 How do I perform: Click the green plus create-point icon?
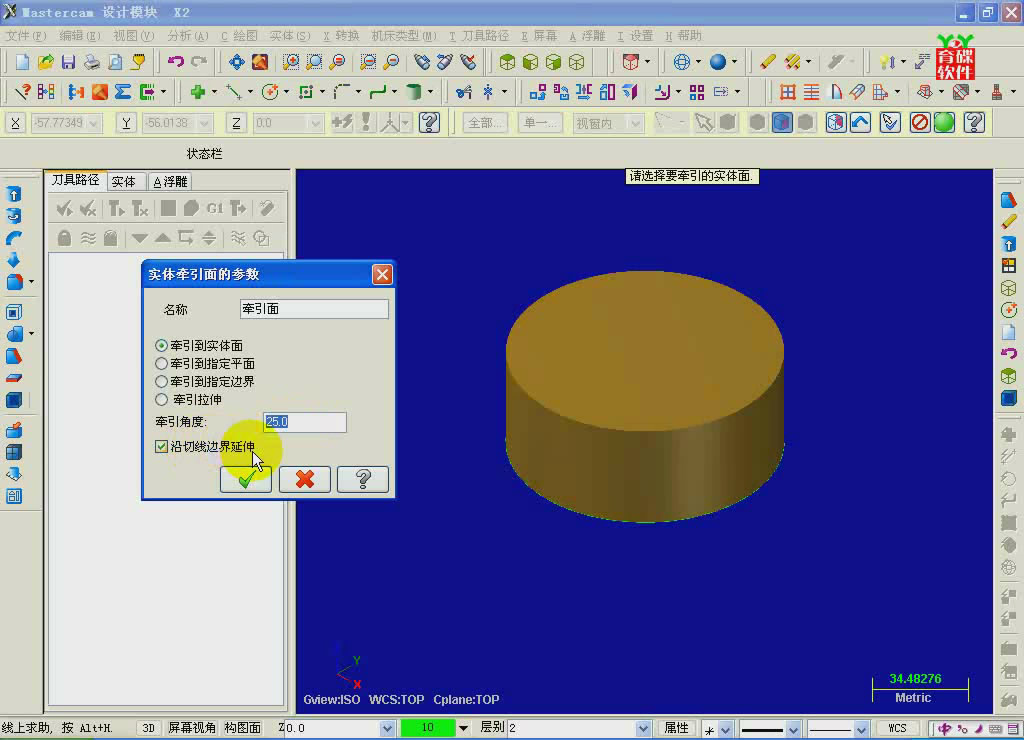[x=197, y=92]
